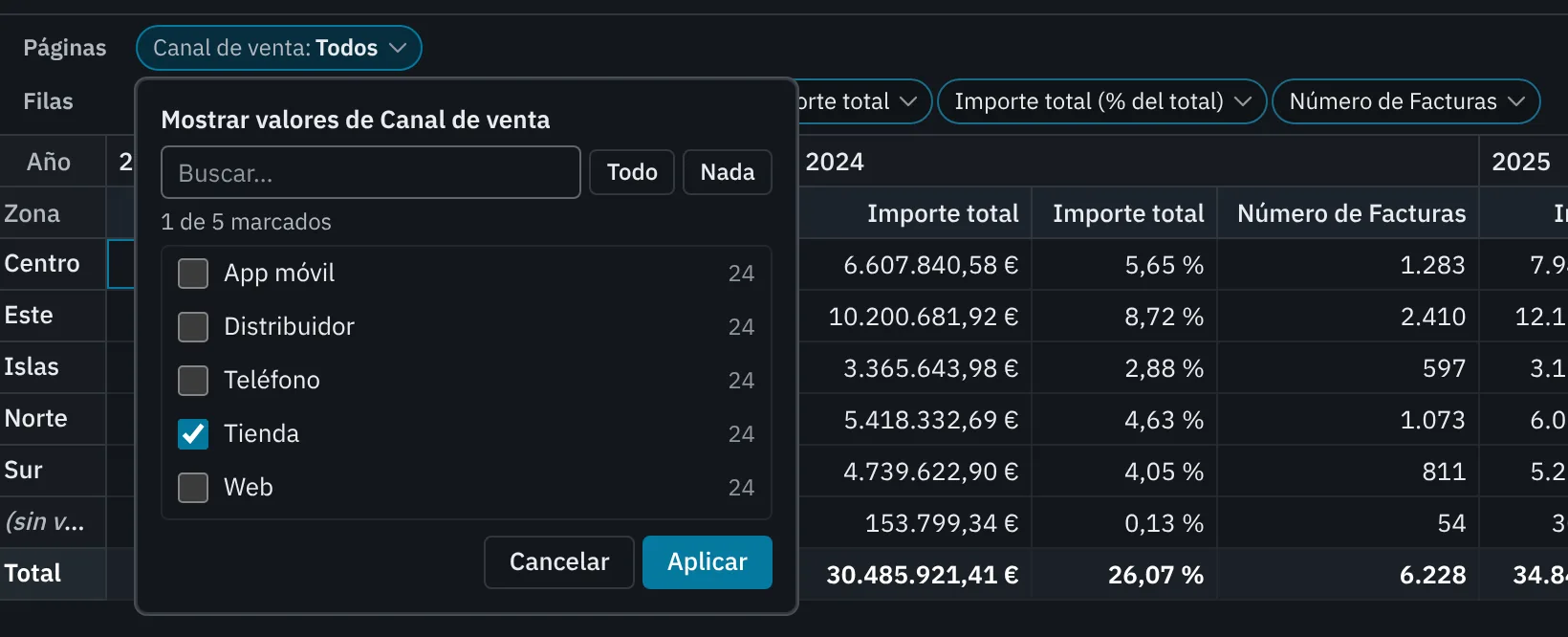Click the invoice count cell 54
This screenshot has height=637, width=1568.
tap(1348, 523)
